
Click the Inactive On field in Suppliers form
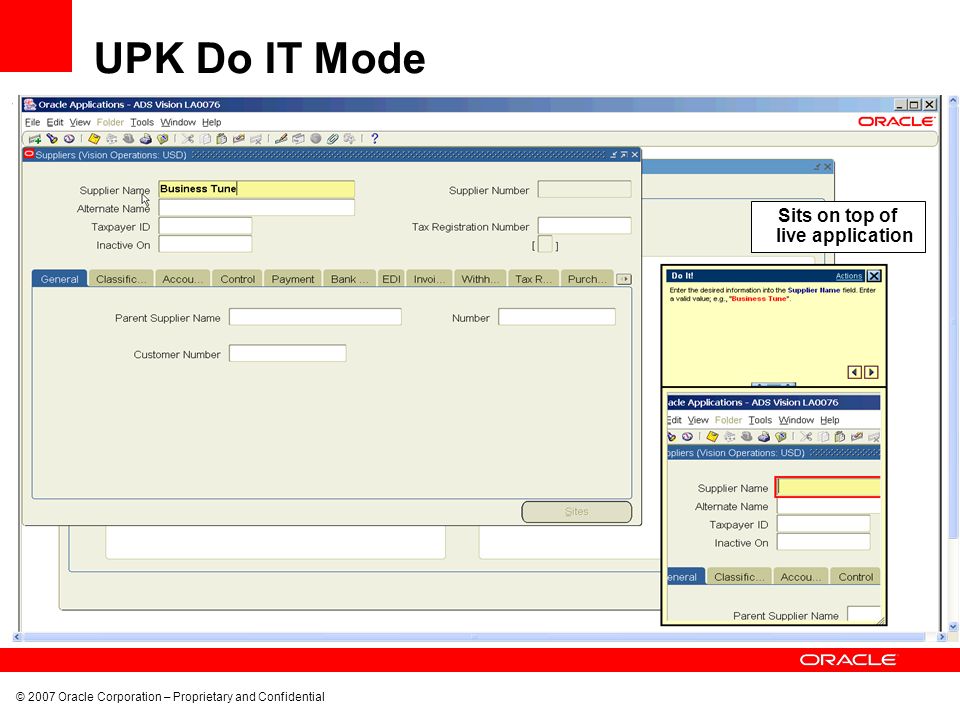tap(205, 244)
